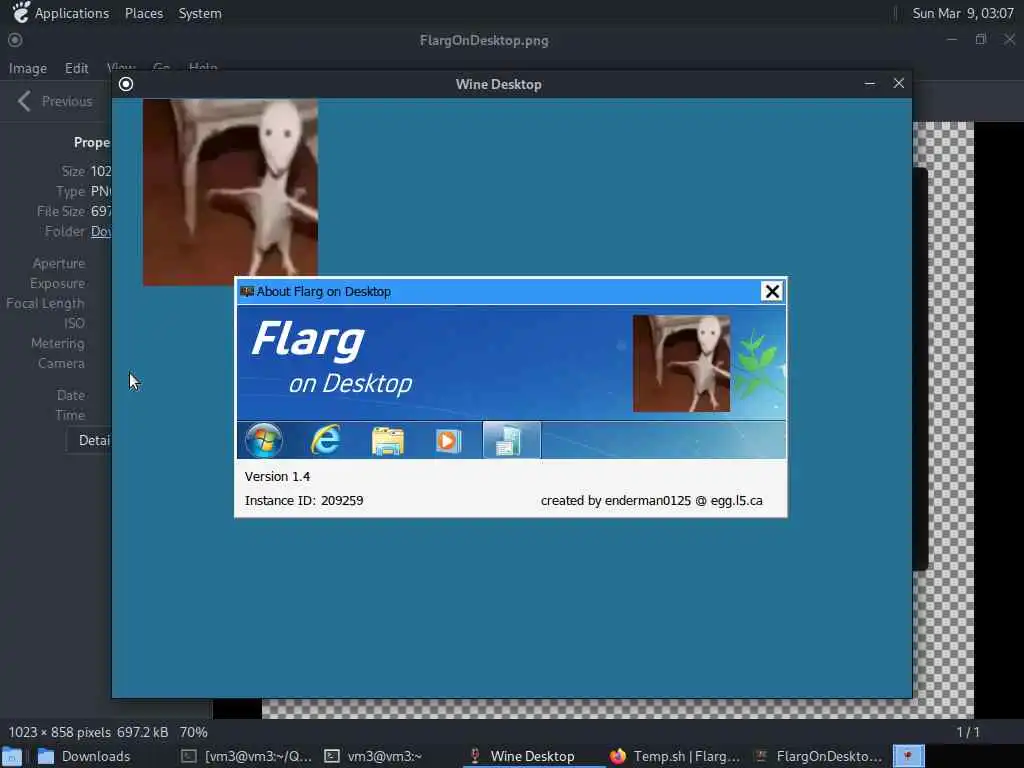The image size is (1024, 768).
Task: Click the media player icon in the dialog
Action: point(448,441)
